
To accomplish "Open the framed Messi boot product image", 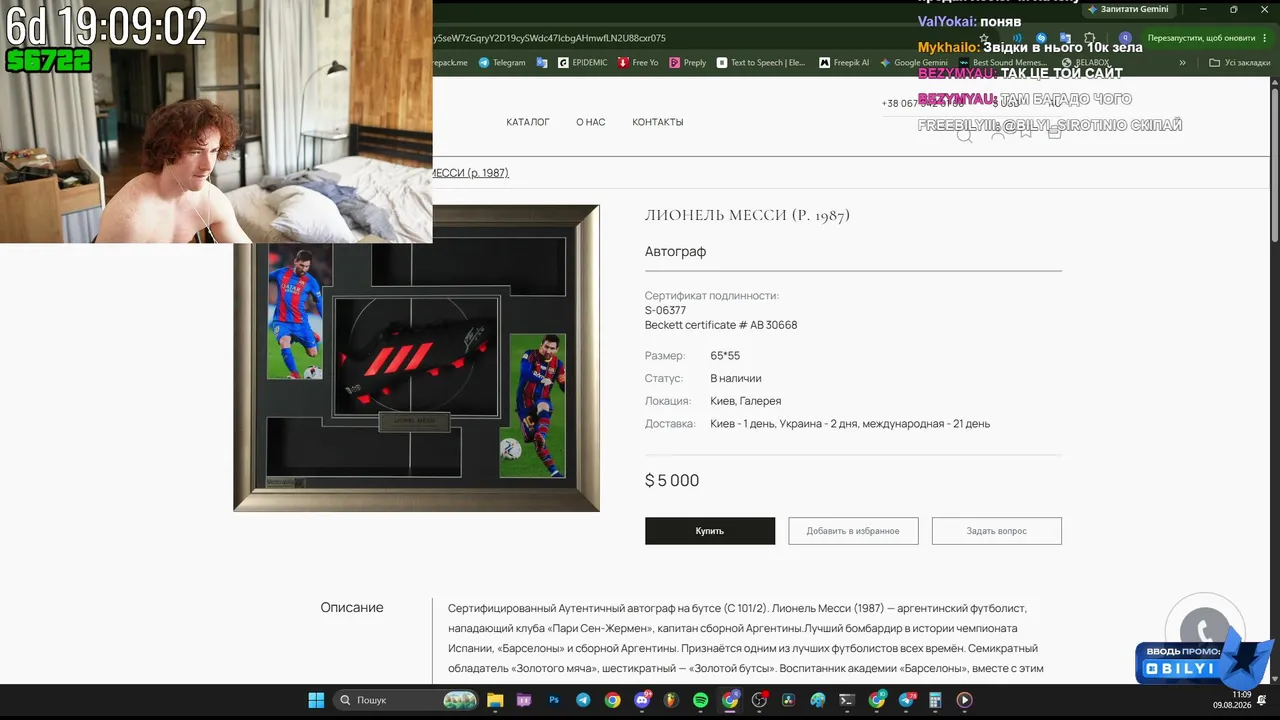I will tap(416, 358).
